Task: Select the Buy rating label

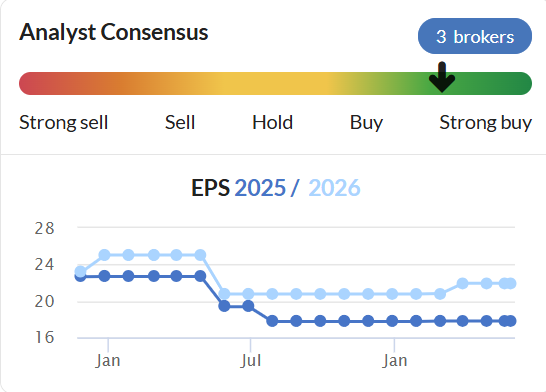Action: tap(366, 123)
